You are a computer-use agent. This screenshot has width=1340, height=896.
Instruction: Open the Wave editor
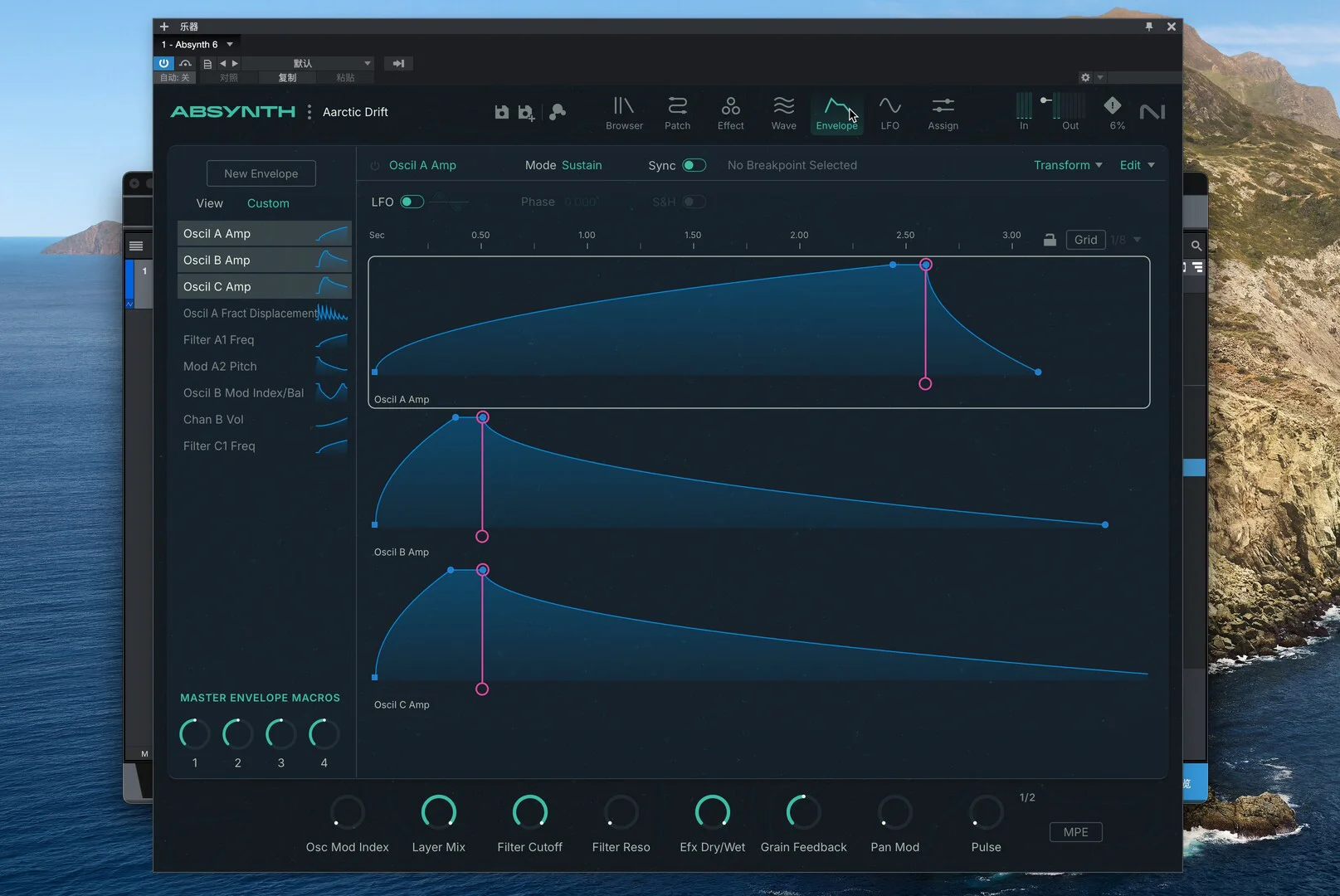point(783,113)
